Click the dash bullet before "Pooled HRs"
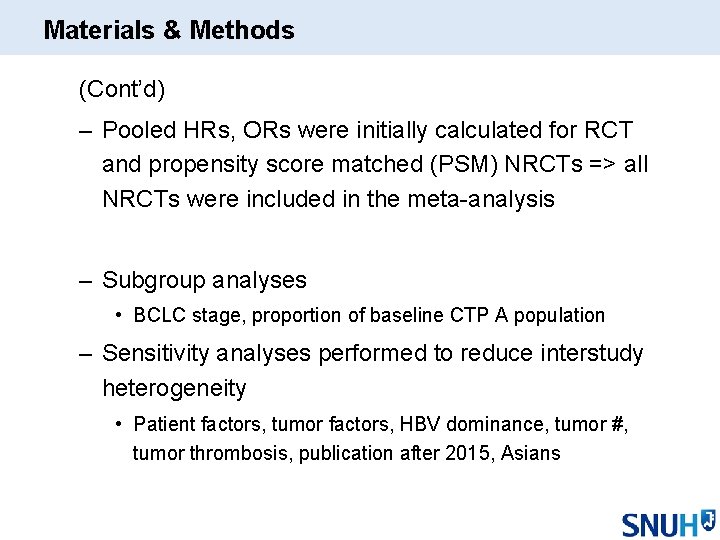Screen dimensions: 720x540 [85, 130]
